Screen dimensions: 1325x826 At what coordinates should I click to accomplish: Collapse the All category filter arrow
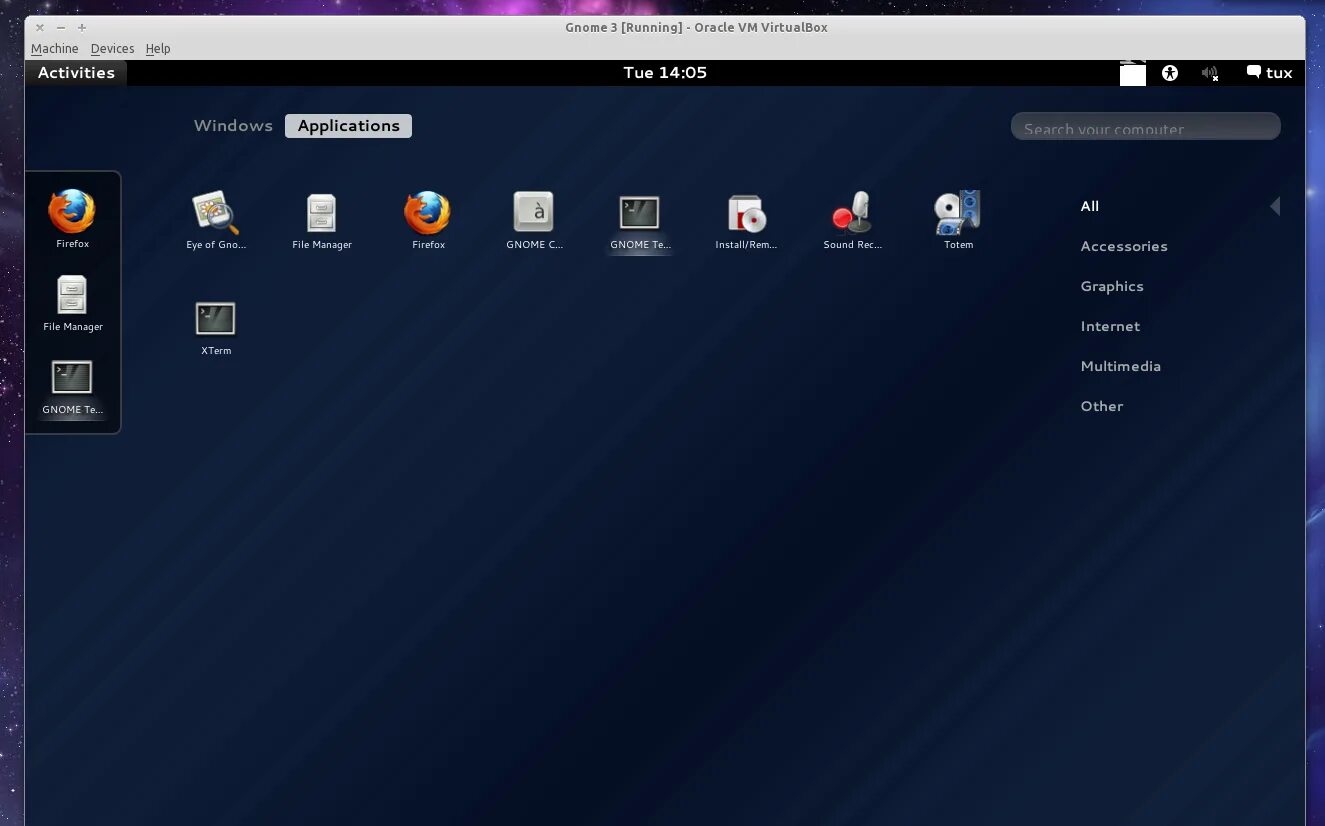coord(1275,205)
